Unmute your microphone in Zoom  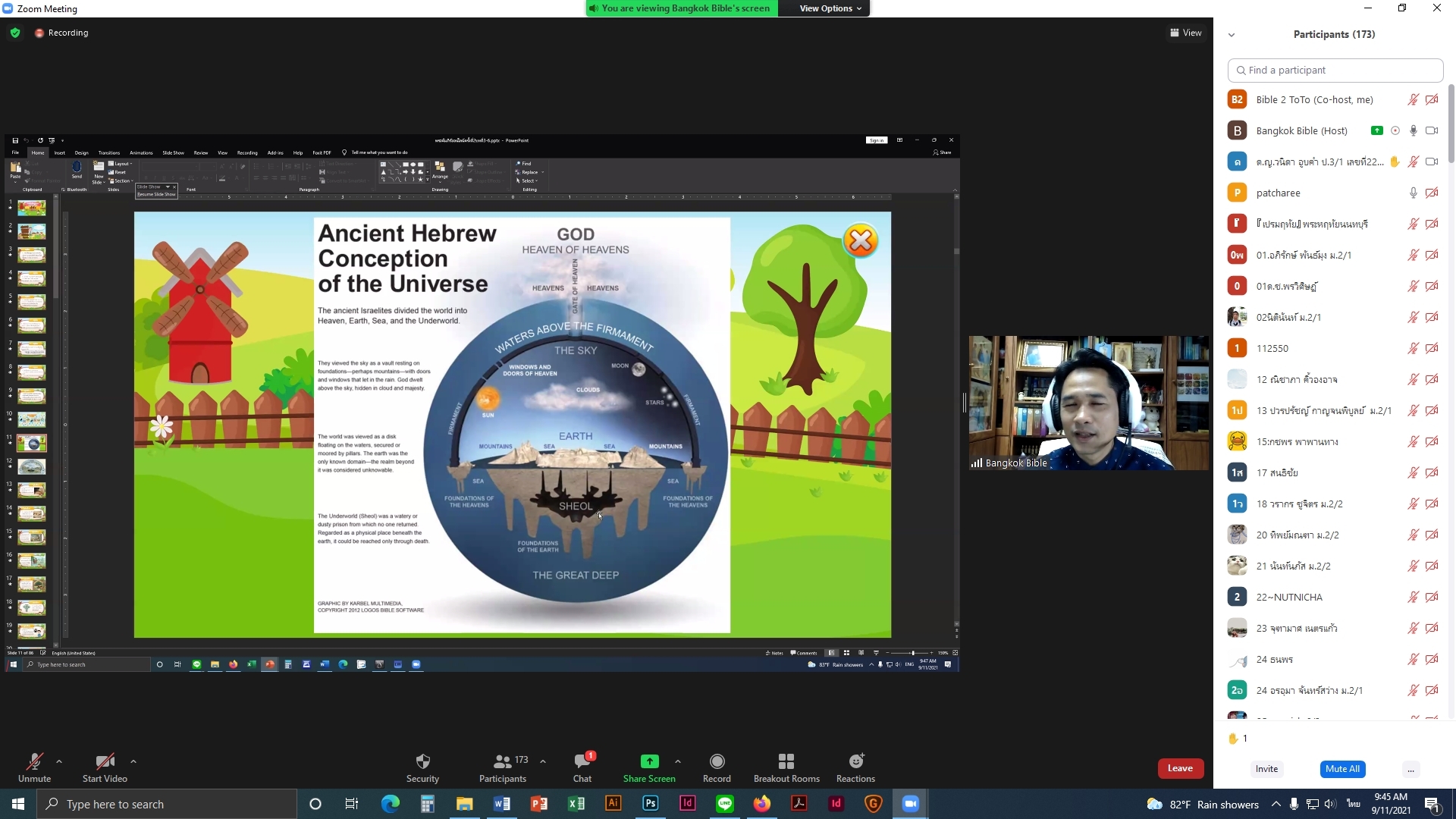(34, 767)
